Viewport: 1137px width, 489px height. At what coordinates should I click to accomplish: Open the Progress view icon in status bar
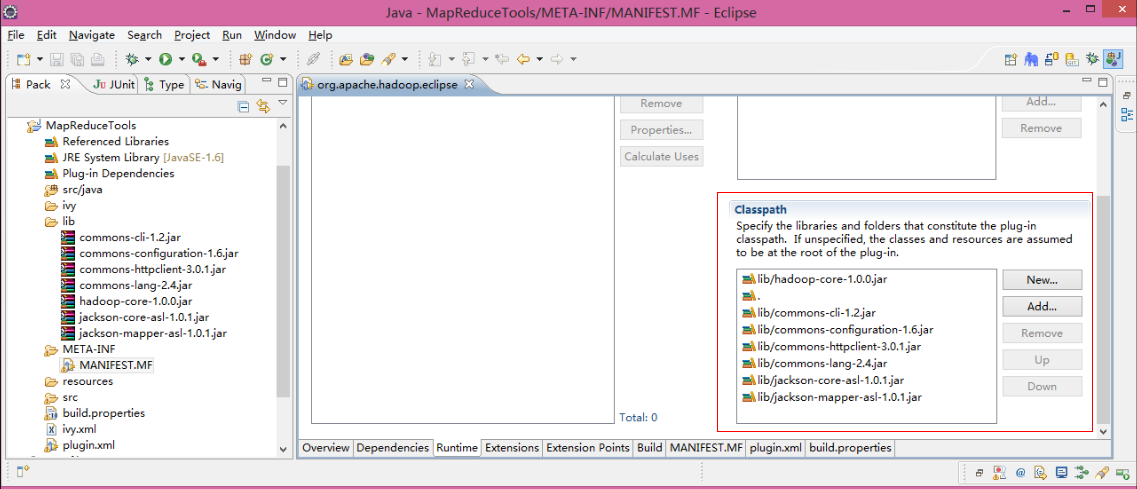[x=1123, y=473]
